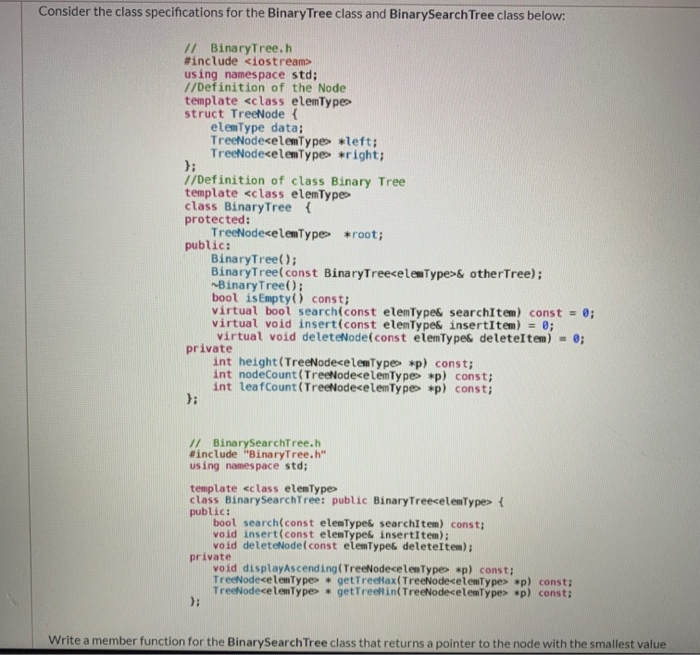Click the 'protected:' keyword line
The image size is (700, 655).
(x=217, y=220)
